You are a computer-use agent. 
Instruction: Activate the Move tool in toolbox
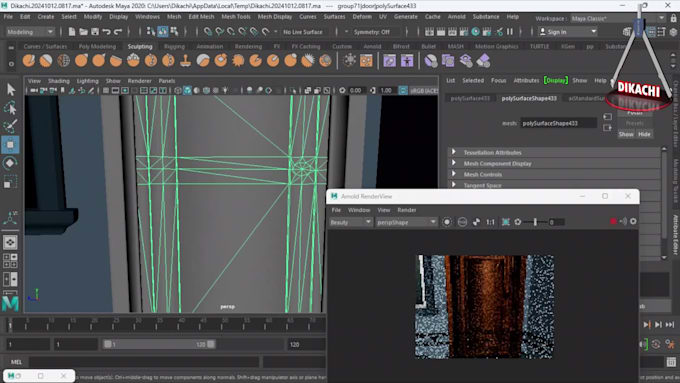10,144
